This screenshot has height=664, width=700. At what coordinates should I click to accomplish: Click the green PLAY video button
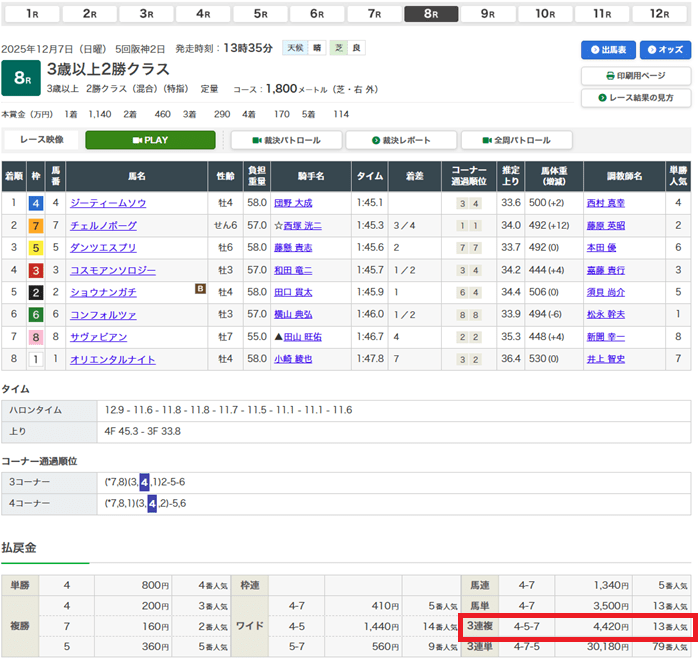[150, 140]
